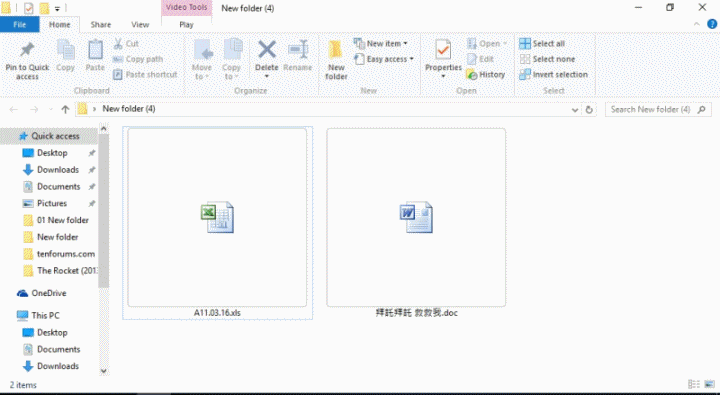The width and height of the screenshot is (720, 395).
Task: Open the New item dropdown
Action: tap(381, 43)
